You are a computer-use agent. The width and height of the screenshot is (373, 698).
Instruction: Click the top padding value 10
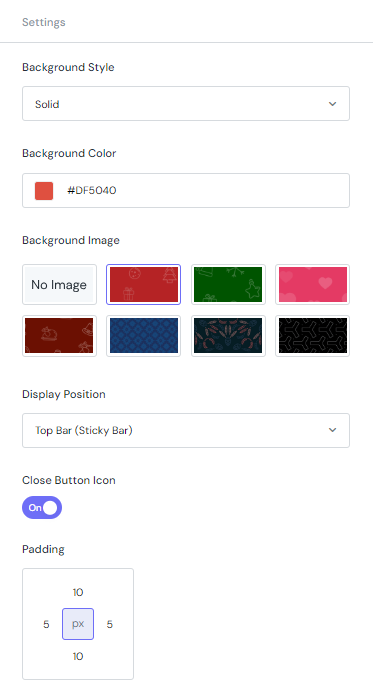click(x=78, y=592)
